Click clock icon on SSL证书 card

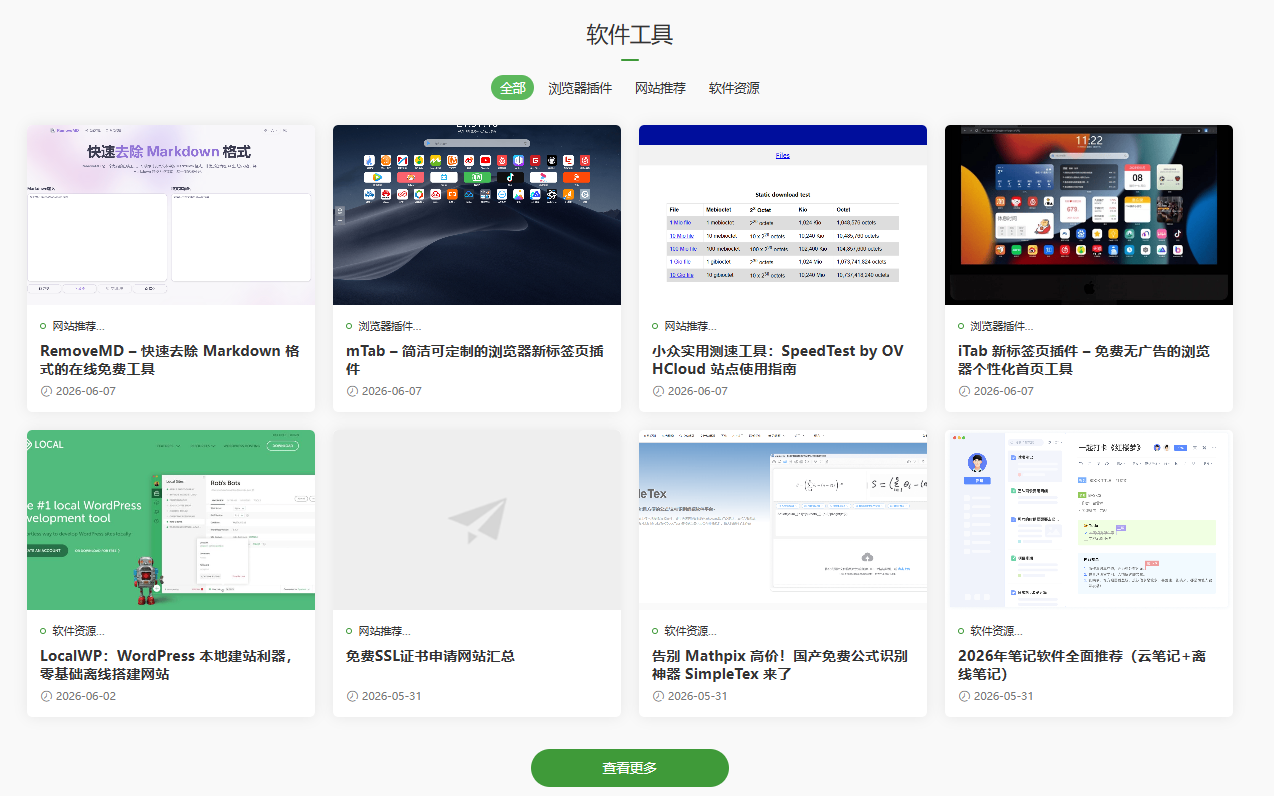point(352,696)
